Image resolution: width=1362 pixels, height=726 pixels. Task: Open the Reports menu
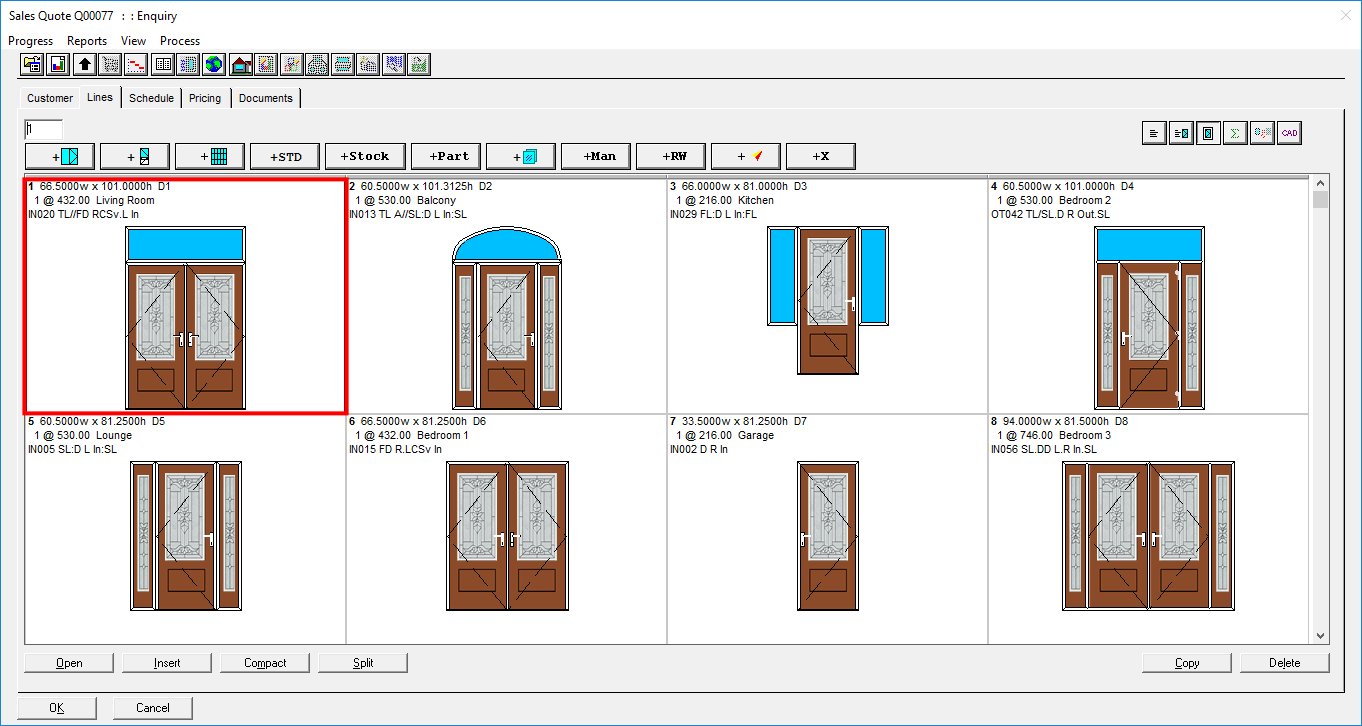[x=87, y=41]
